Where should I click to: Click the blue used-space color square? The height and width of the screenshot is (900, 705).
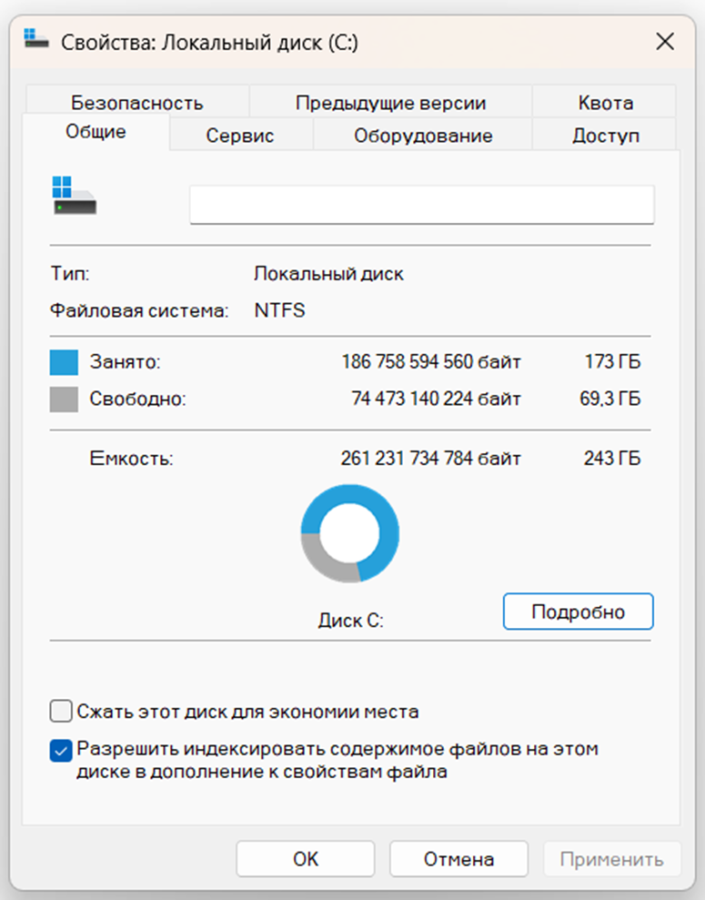click(x=64, y=362)
